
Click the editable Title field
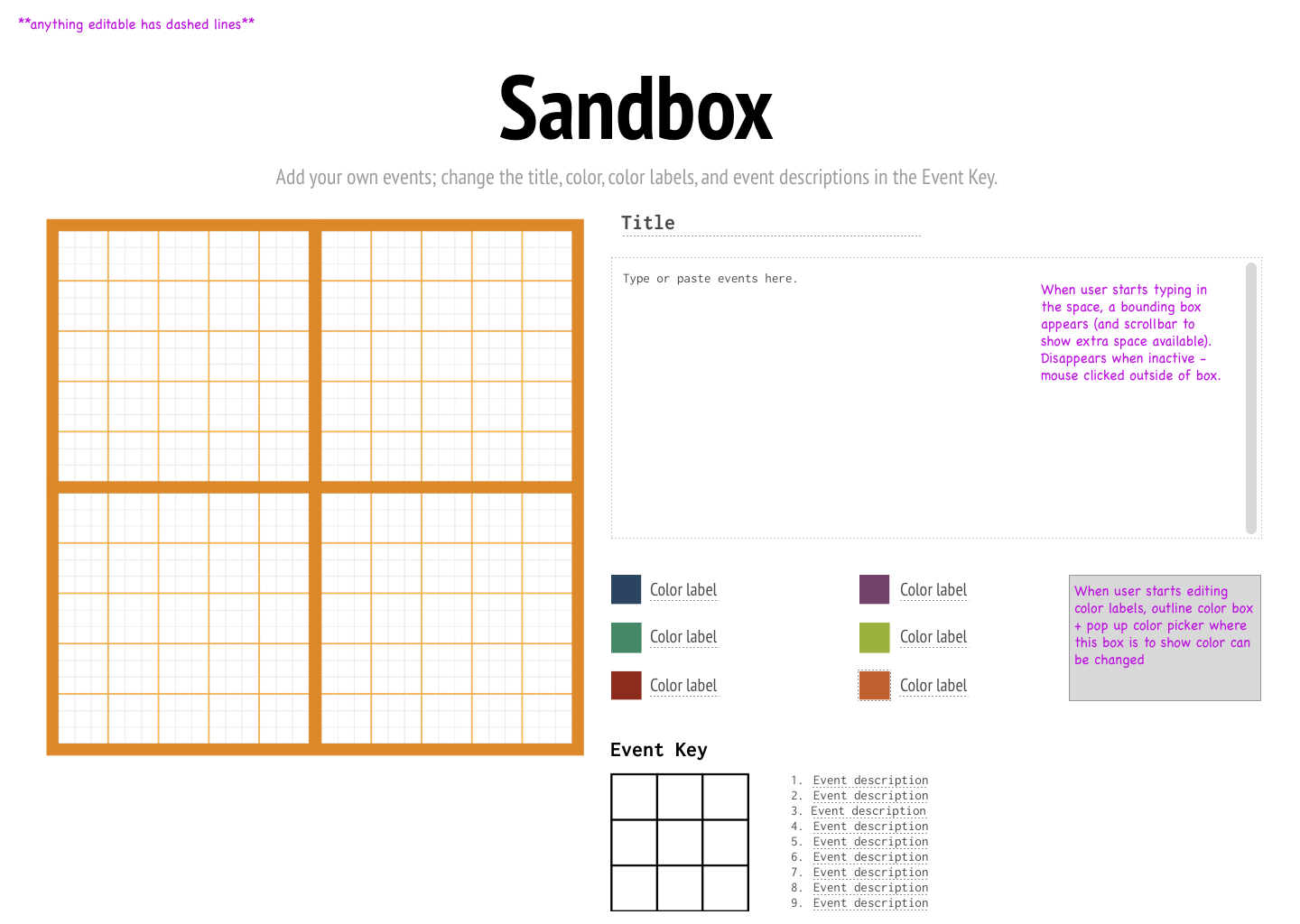(771, 223)
